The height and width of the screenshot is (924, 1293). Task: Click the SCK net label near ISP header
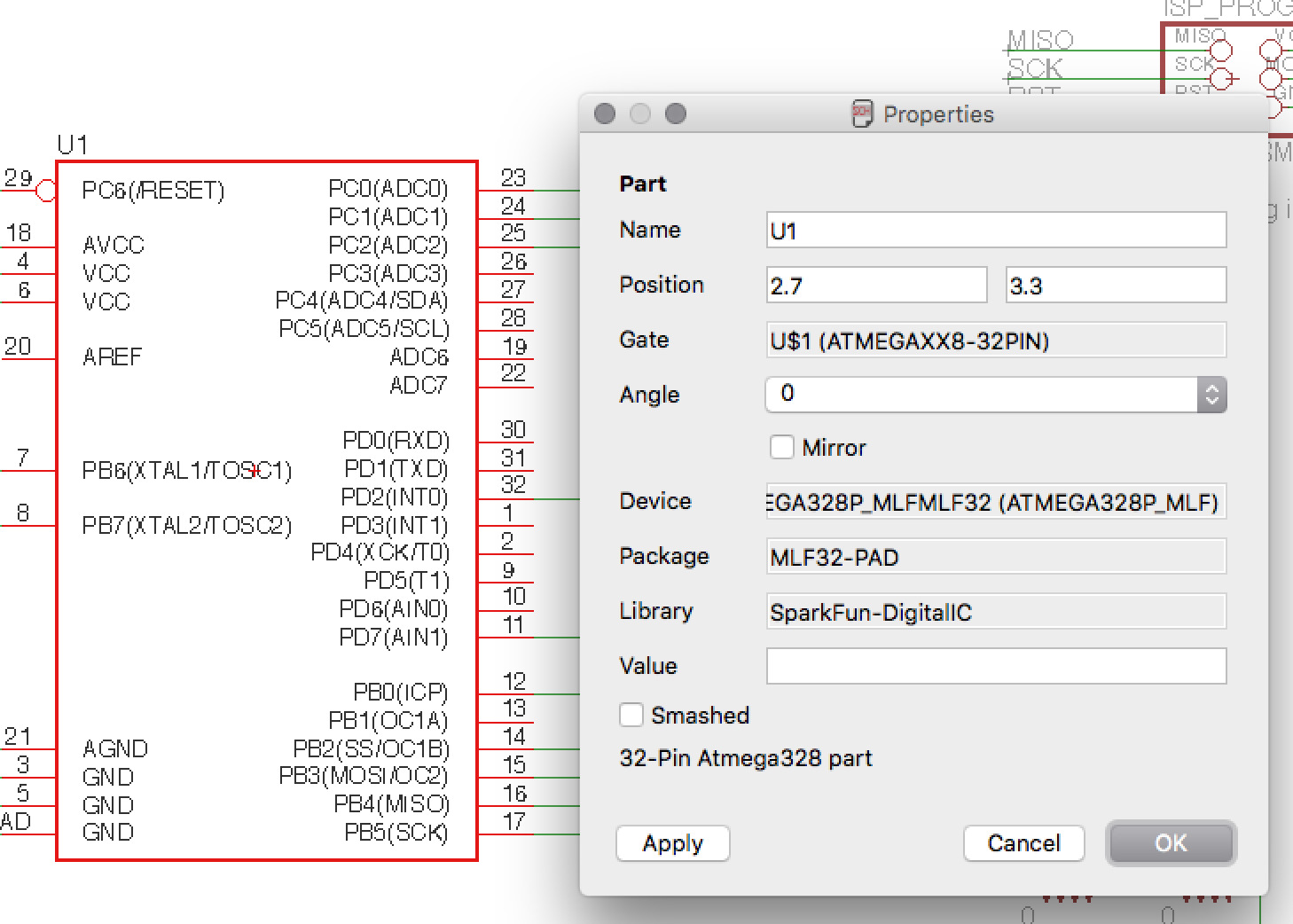(x=1035, y=68)
